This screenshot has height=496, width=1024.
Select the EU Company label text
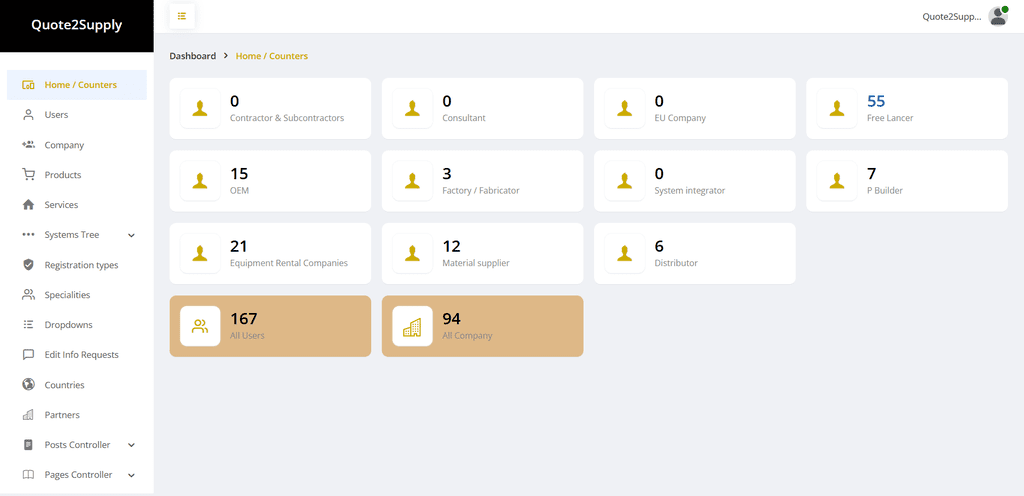tap(680, 118)
